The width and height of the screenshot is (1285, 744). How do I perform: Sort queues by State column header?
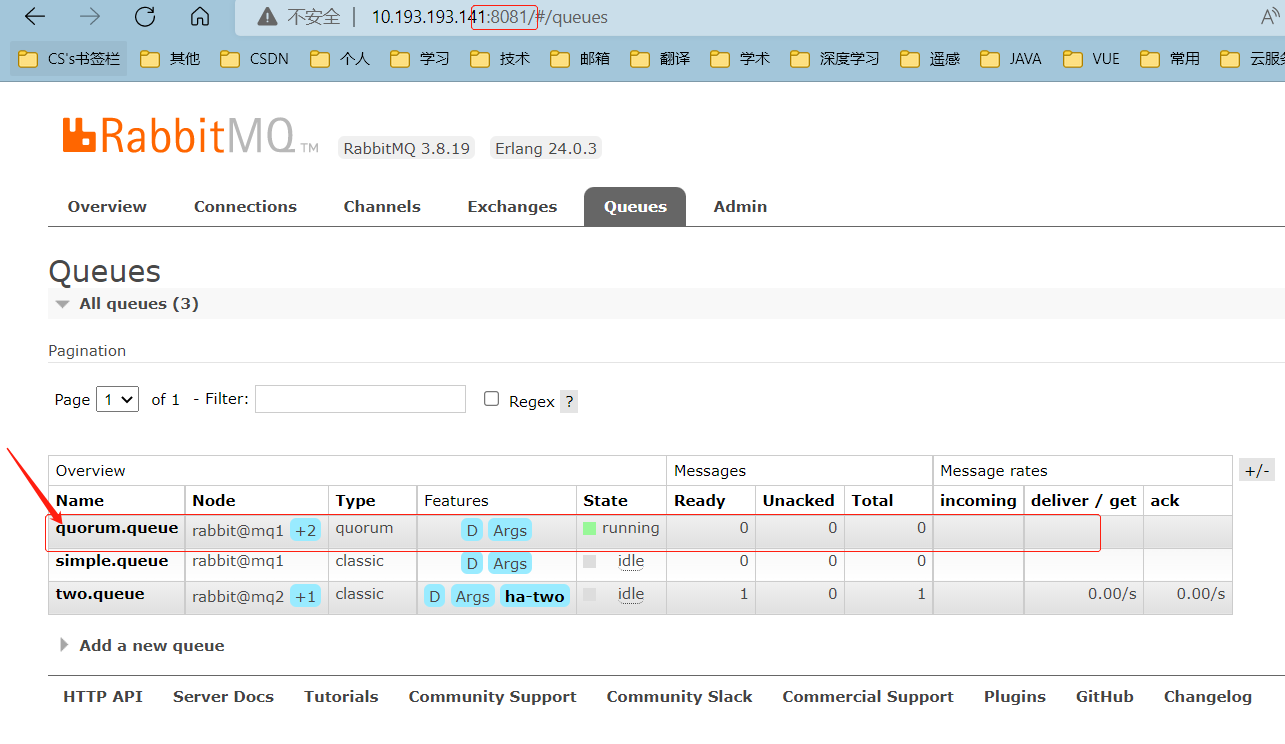point(606,500)
